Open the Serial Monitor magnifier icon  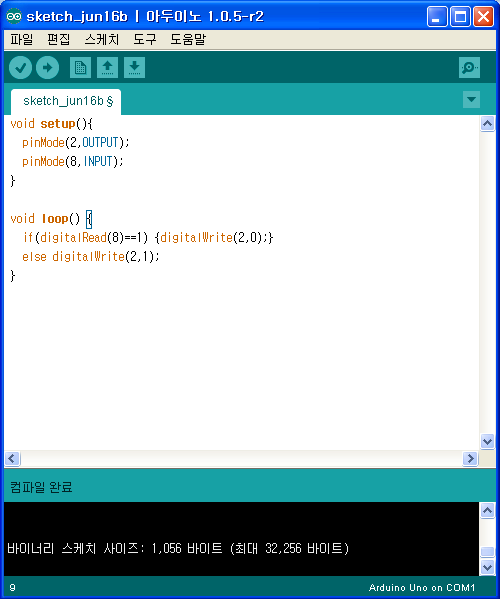(469, 68)
